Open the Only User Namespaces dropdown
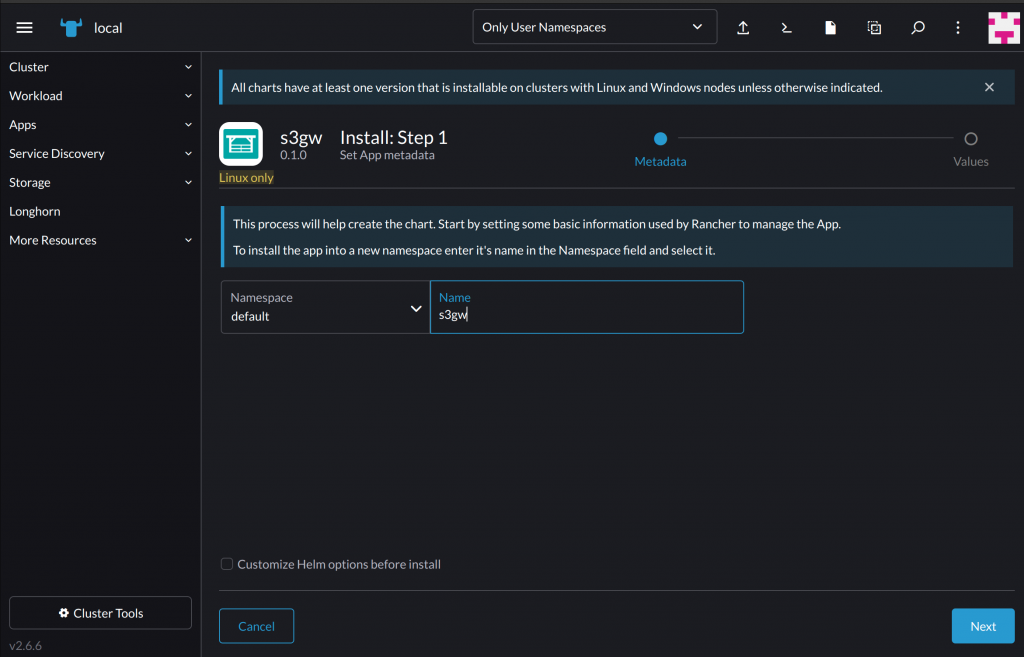Image resolution: width=1024 pixels, height=657 pixels. pos(594,27)
